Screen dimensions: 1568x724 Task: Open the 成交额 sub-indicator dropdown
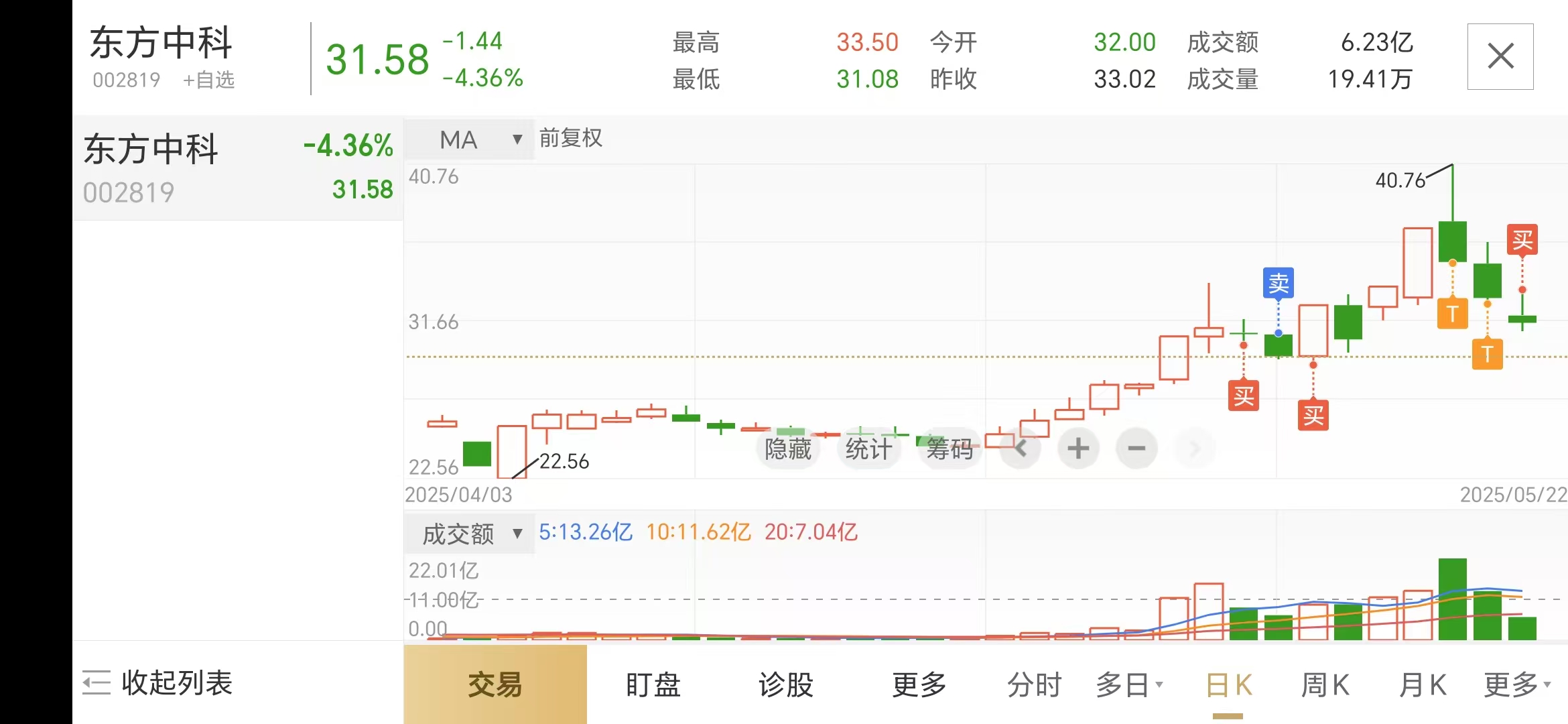click(x=469, y=534)
